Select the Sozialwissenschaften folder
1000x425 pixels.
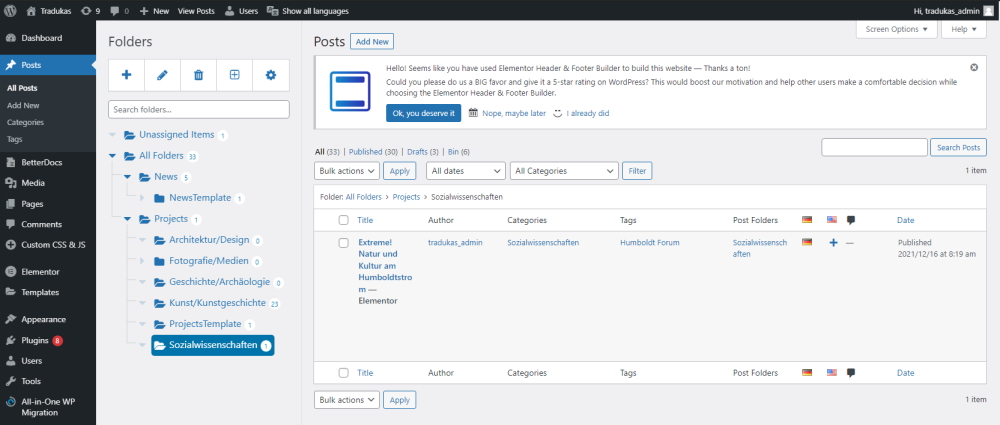click(x=212, y=345)
